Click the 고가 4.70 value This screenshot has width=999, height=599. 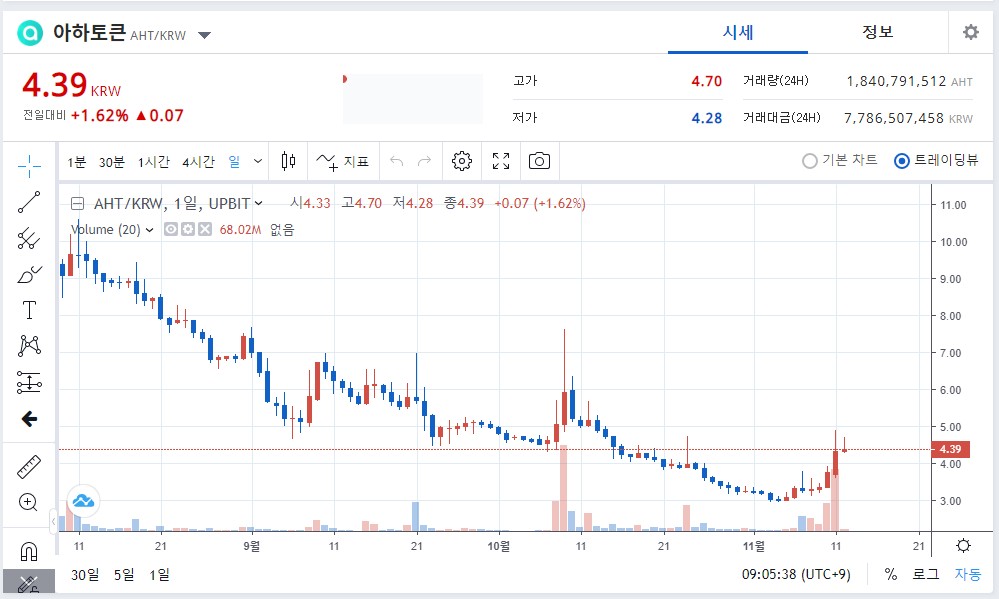[707, 81]
